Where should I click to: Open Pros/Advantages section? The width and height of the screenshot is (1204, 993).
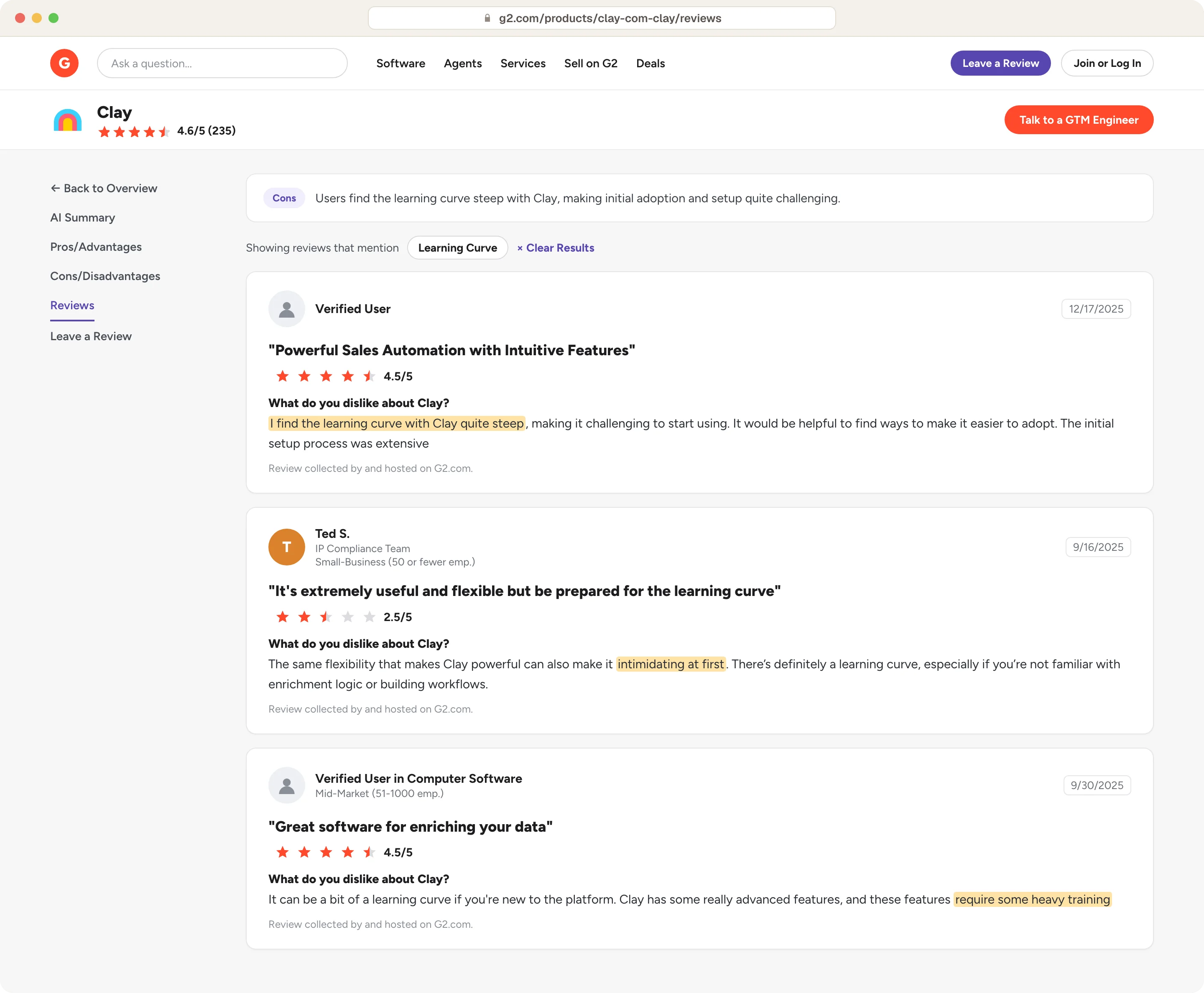96,247
